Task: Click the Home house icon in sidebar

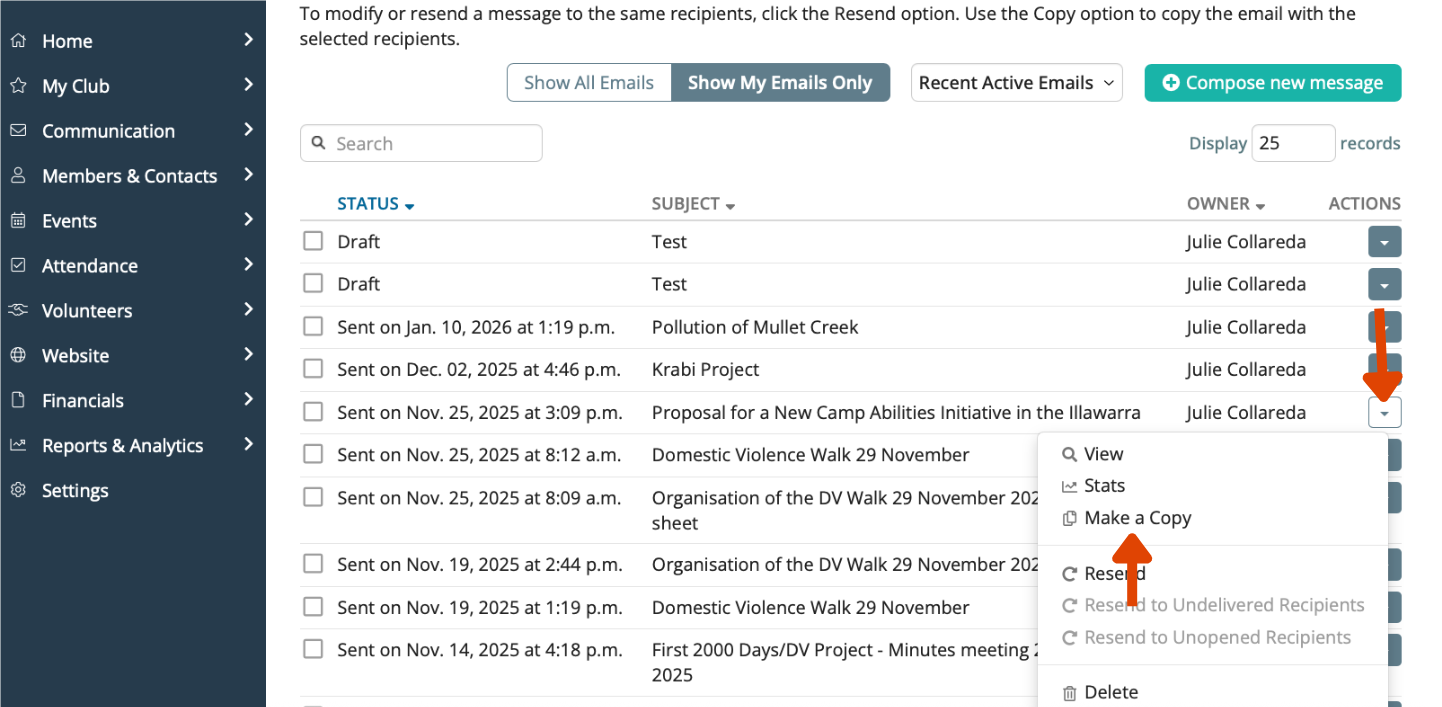Action: point(17,41)
